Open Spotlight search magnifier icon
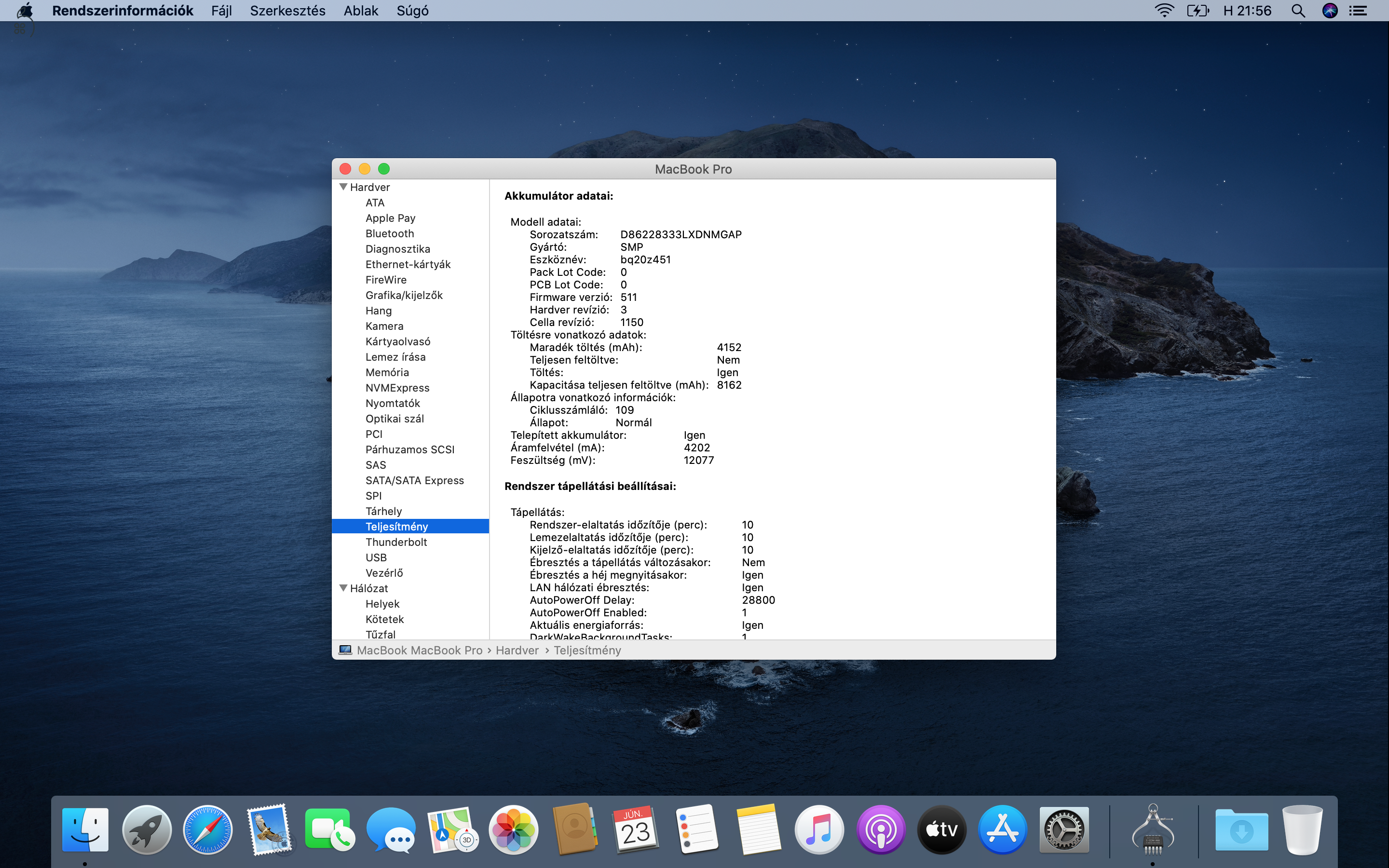Screen dimensions: 1389x868 tap(1298, 10)
